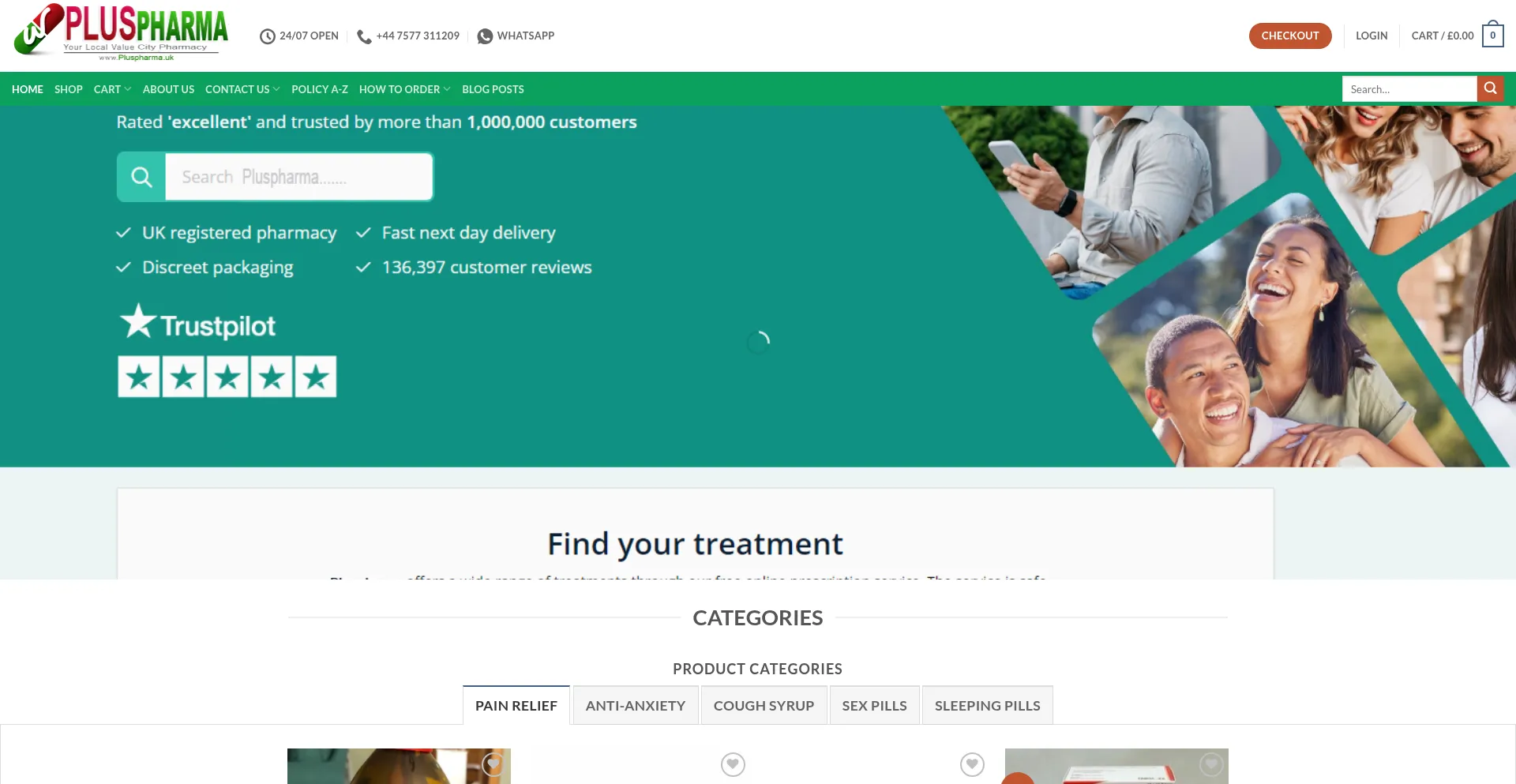Click the PlusPharma logo

click(x=121, y=32)
